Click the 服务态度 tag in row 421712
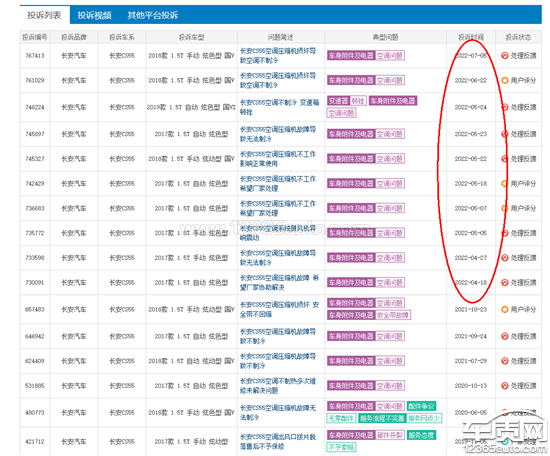 [x=421, y=435]
